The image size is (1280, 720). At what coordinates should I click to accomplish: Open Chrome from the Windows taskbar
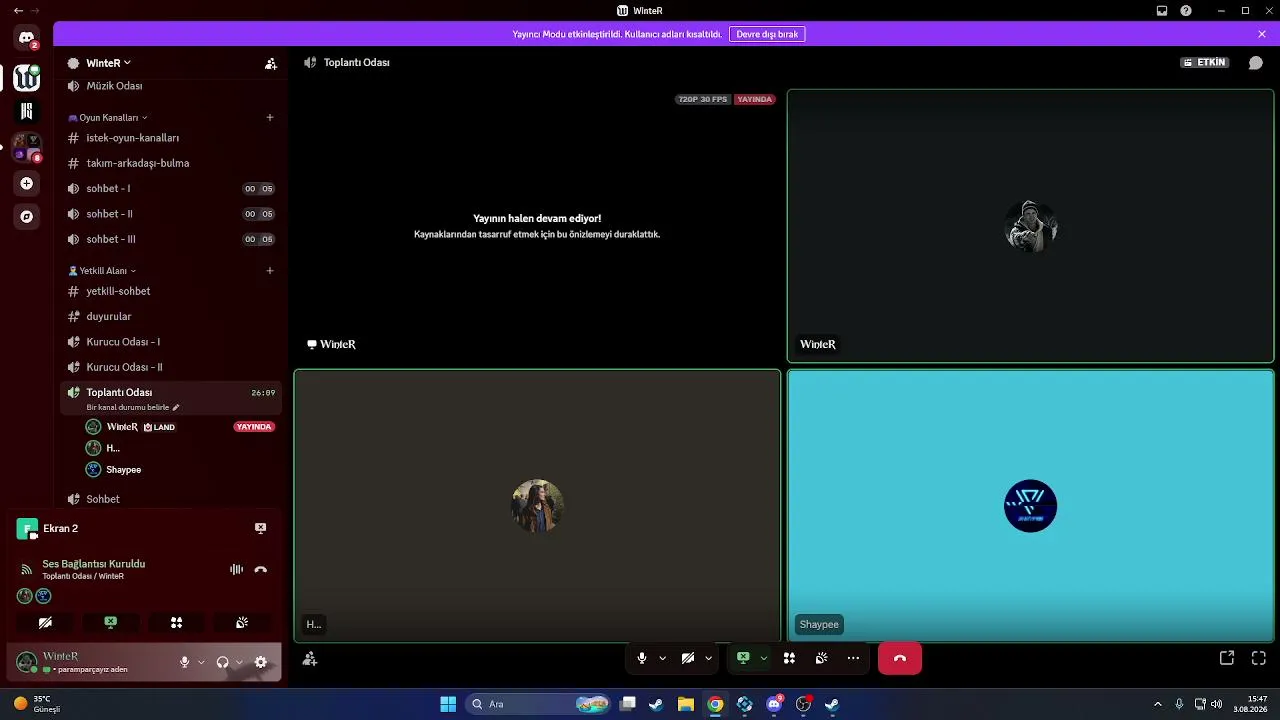tap(715, 704)
